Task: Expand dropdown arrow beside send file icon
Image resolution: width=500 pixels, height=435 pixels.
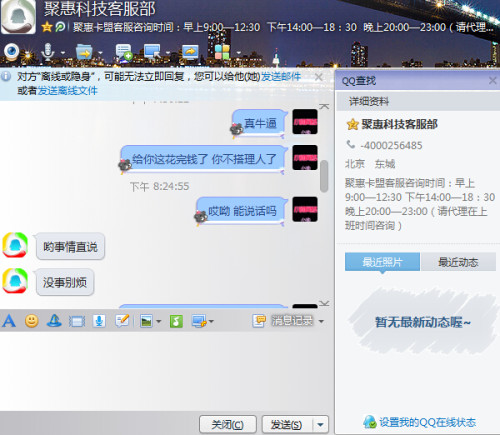Action: tap(100, 53)
